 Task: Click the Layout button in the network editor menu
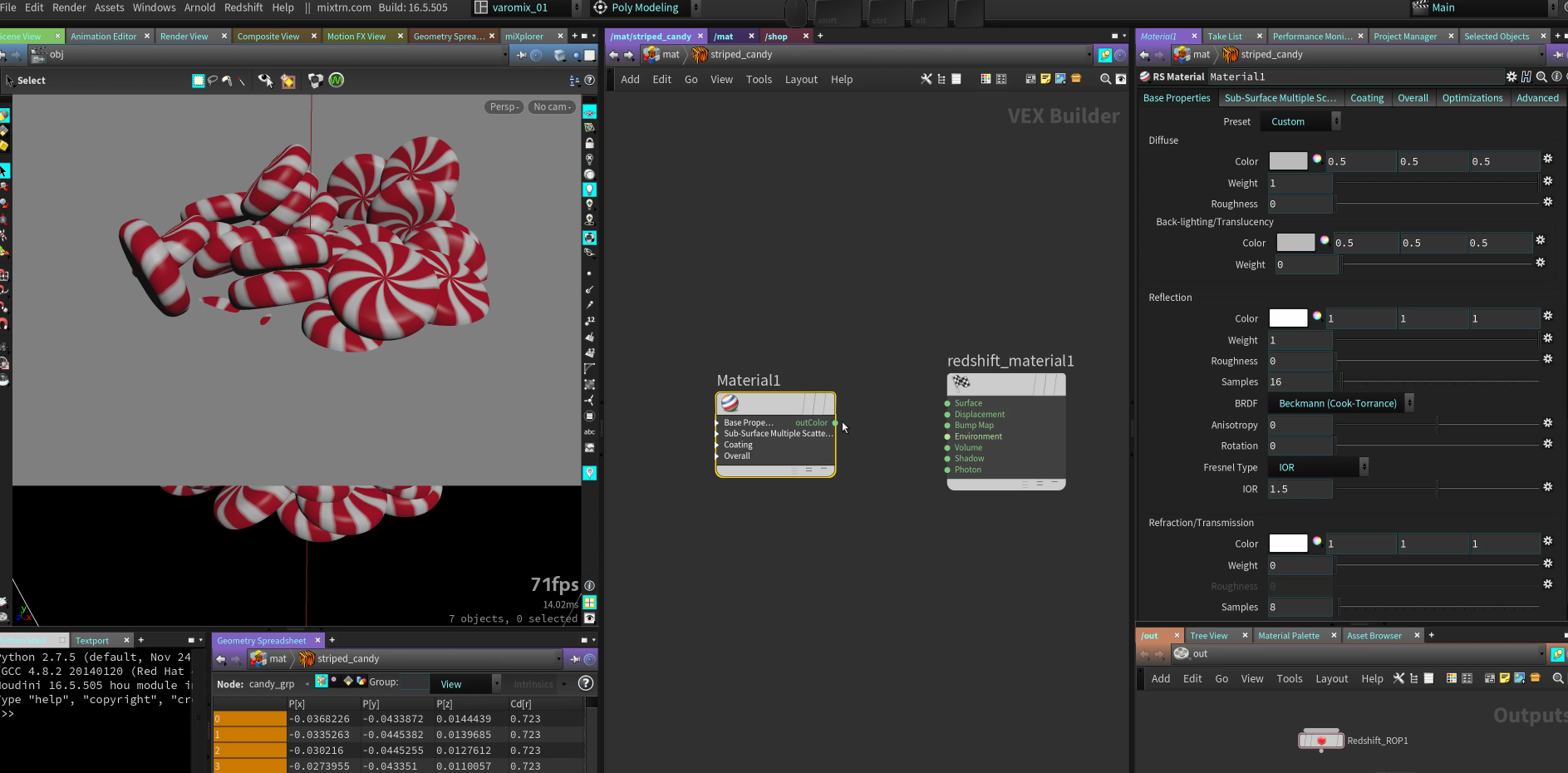click(x=800, y=79)
